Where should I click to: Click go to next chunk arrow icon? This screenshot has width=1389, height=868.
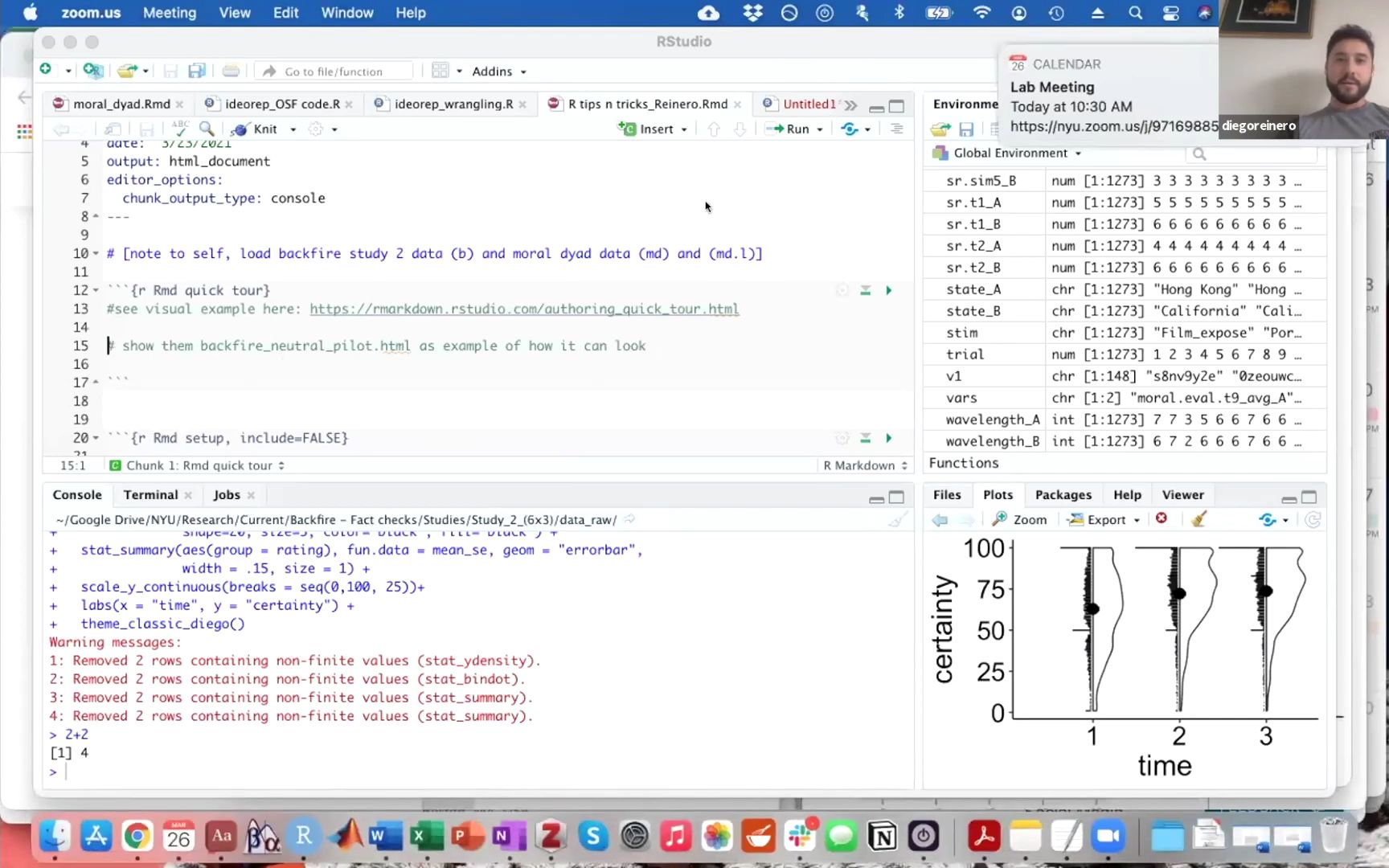coord(740,129)
